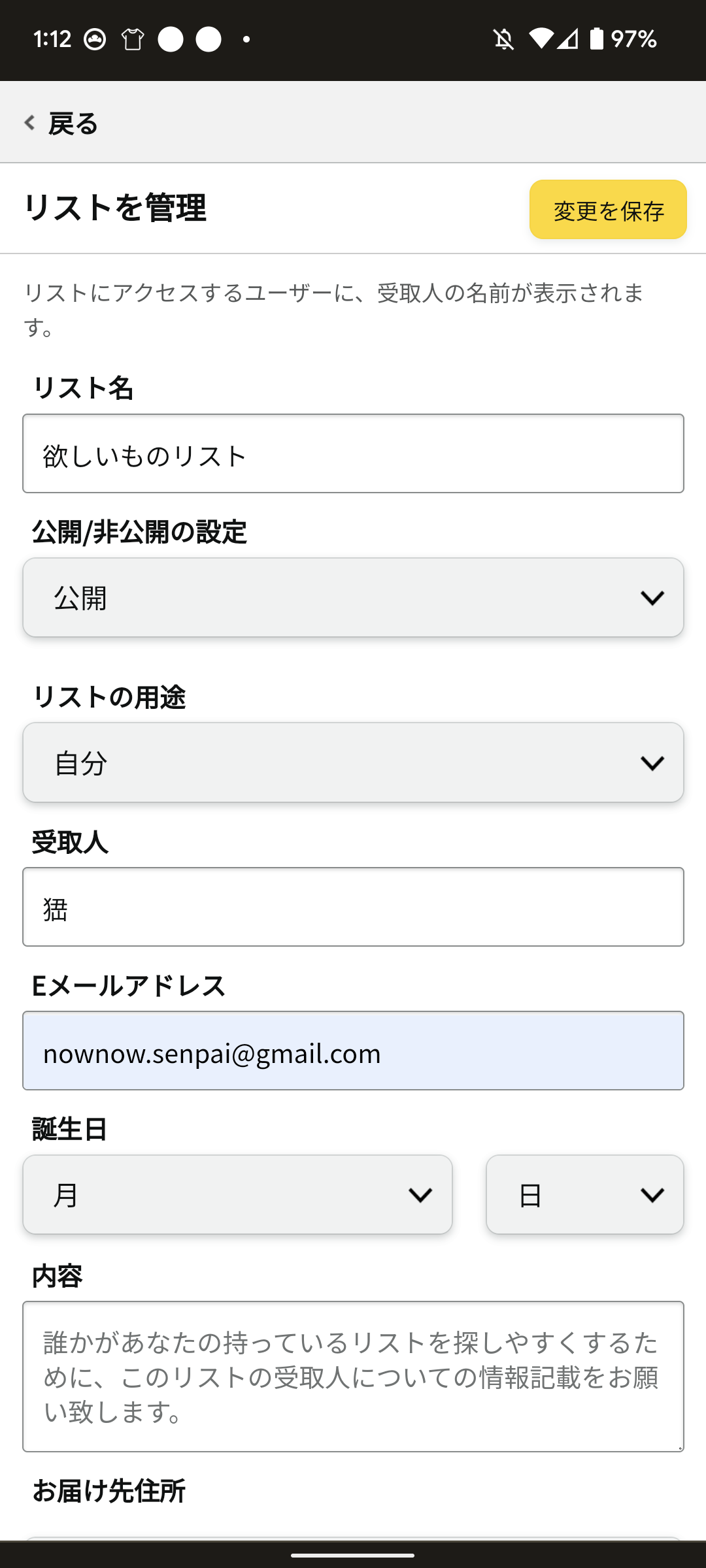Tap the battery icon in status bar
706x1568 pixels.
tap(596, 39)
